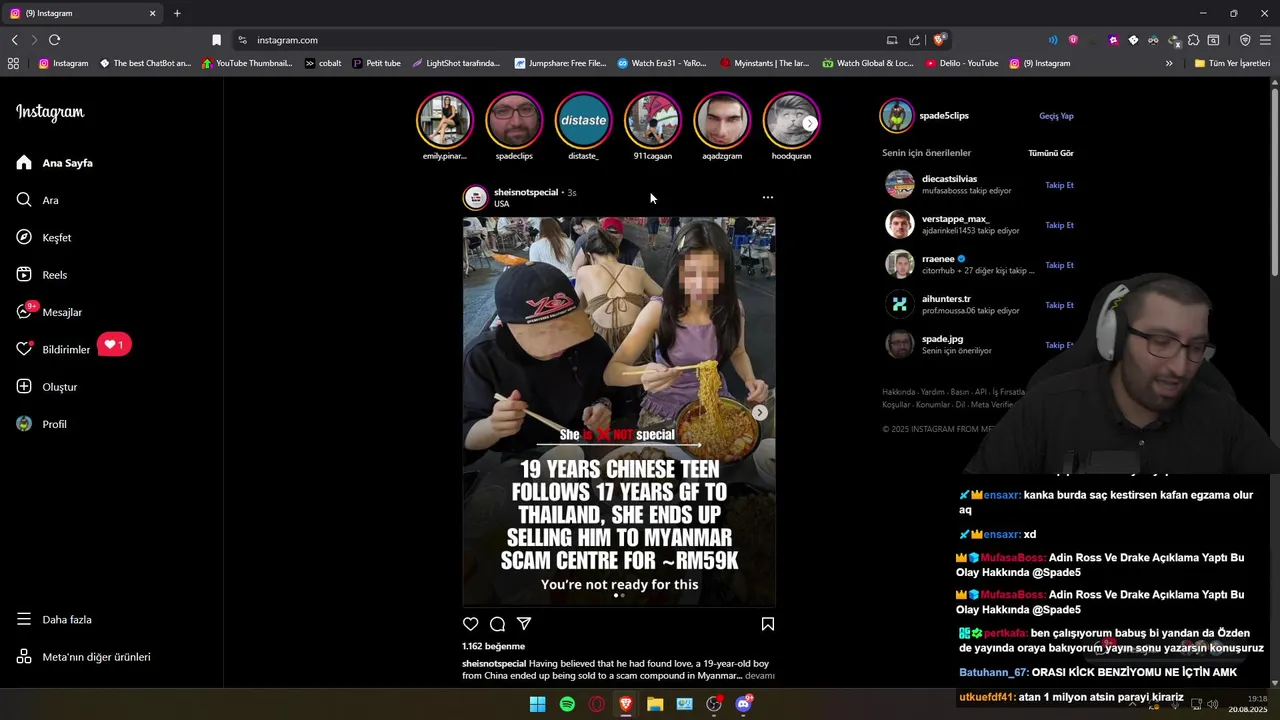
Task: Click Geçiş Yap to switch account
Action: 1056,116
